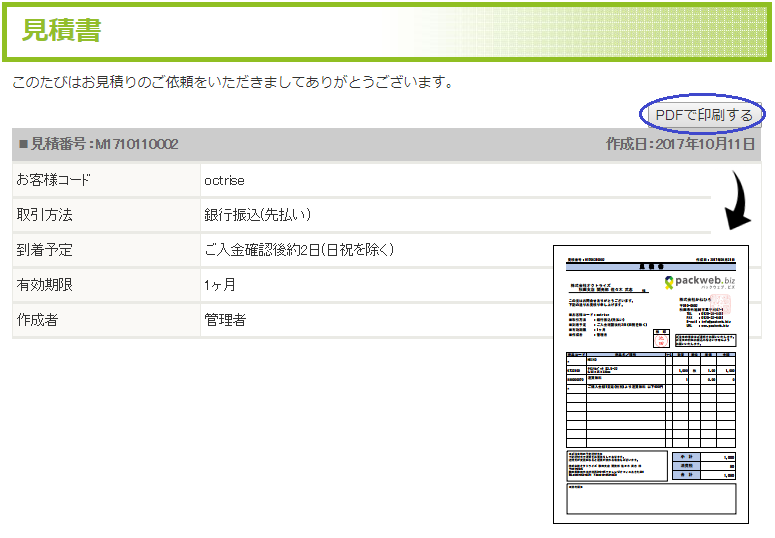The width and height of the screenshot is (775, 538).
Task: Select the 管理者 creator value
Action: click(x=225, y=320)
